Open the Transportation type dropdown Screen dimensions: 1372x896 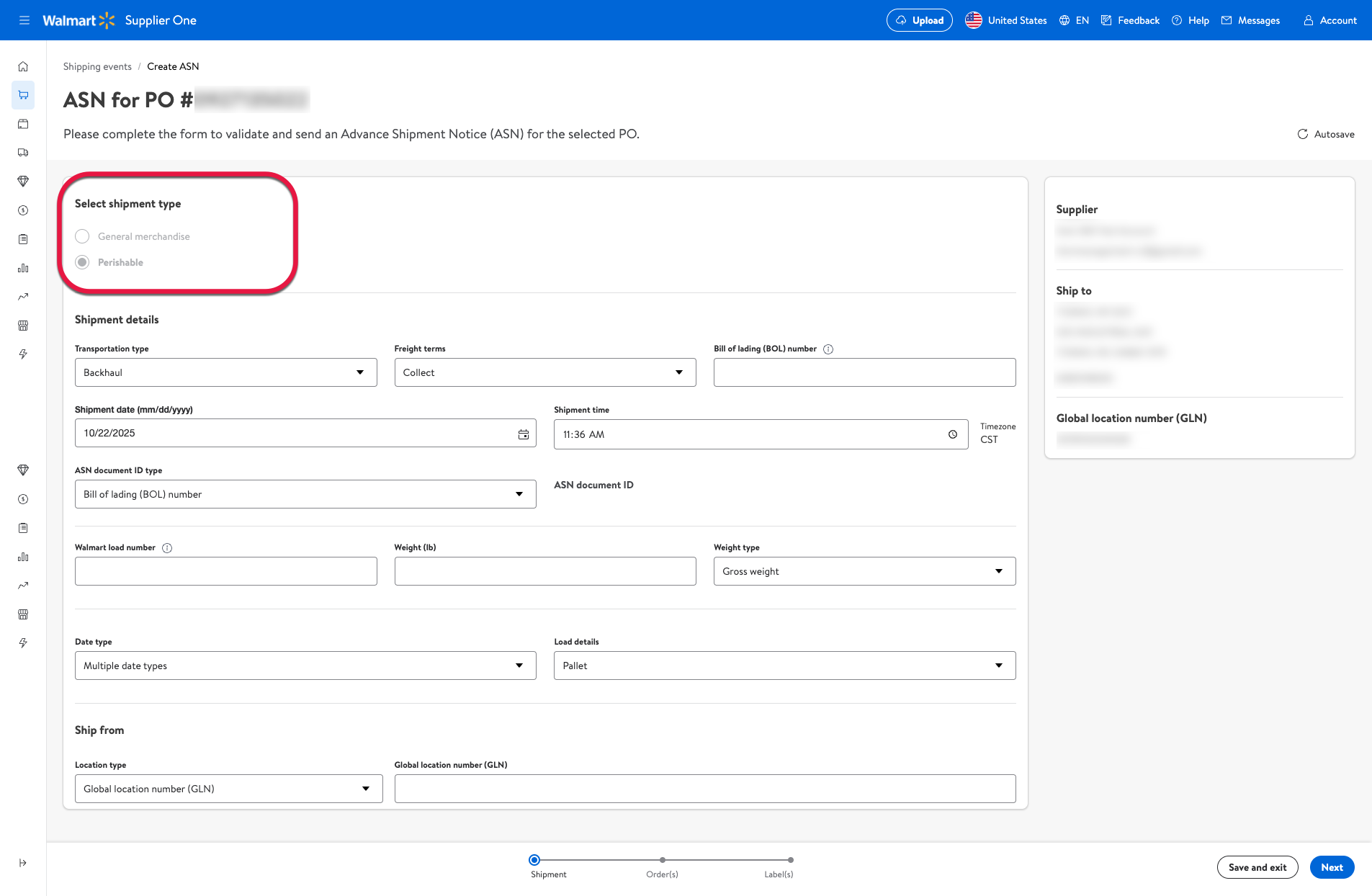[225, 372]
